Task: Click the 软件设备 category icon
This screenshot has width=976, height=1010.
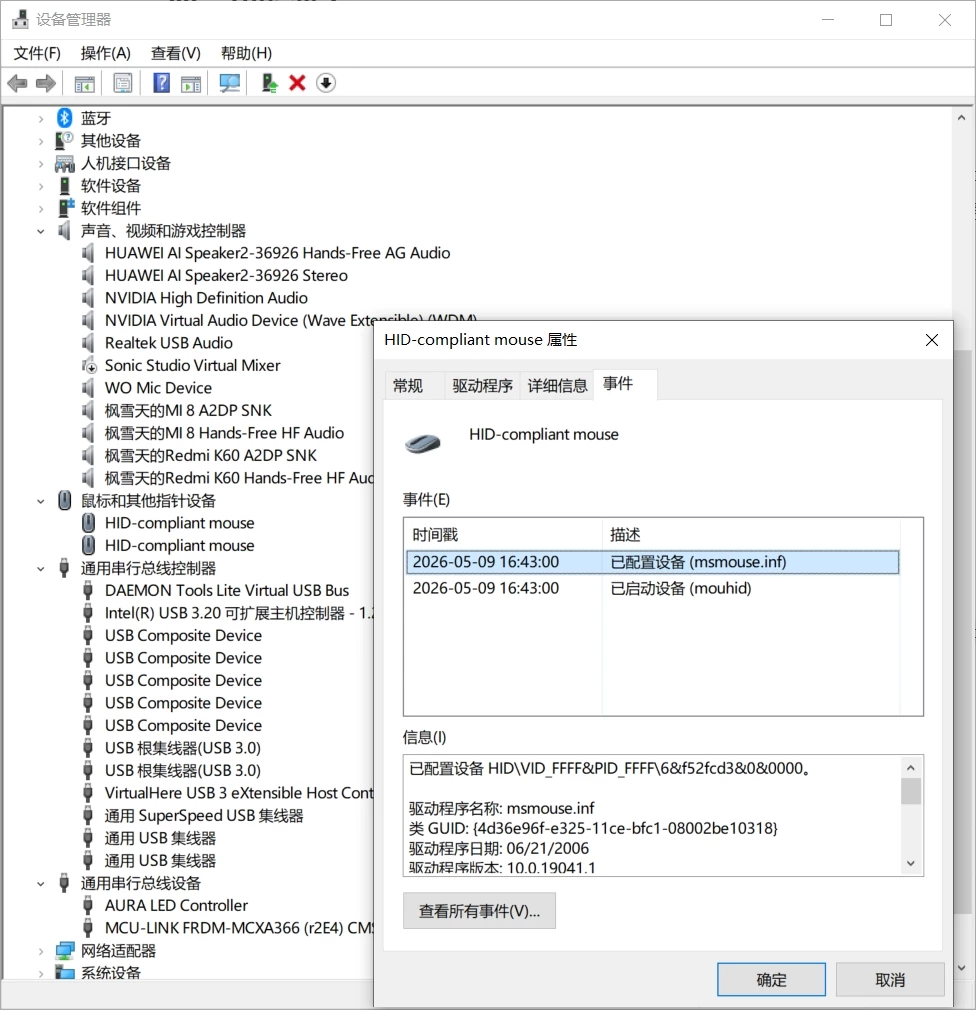Action: tap(64, 186)
